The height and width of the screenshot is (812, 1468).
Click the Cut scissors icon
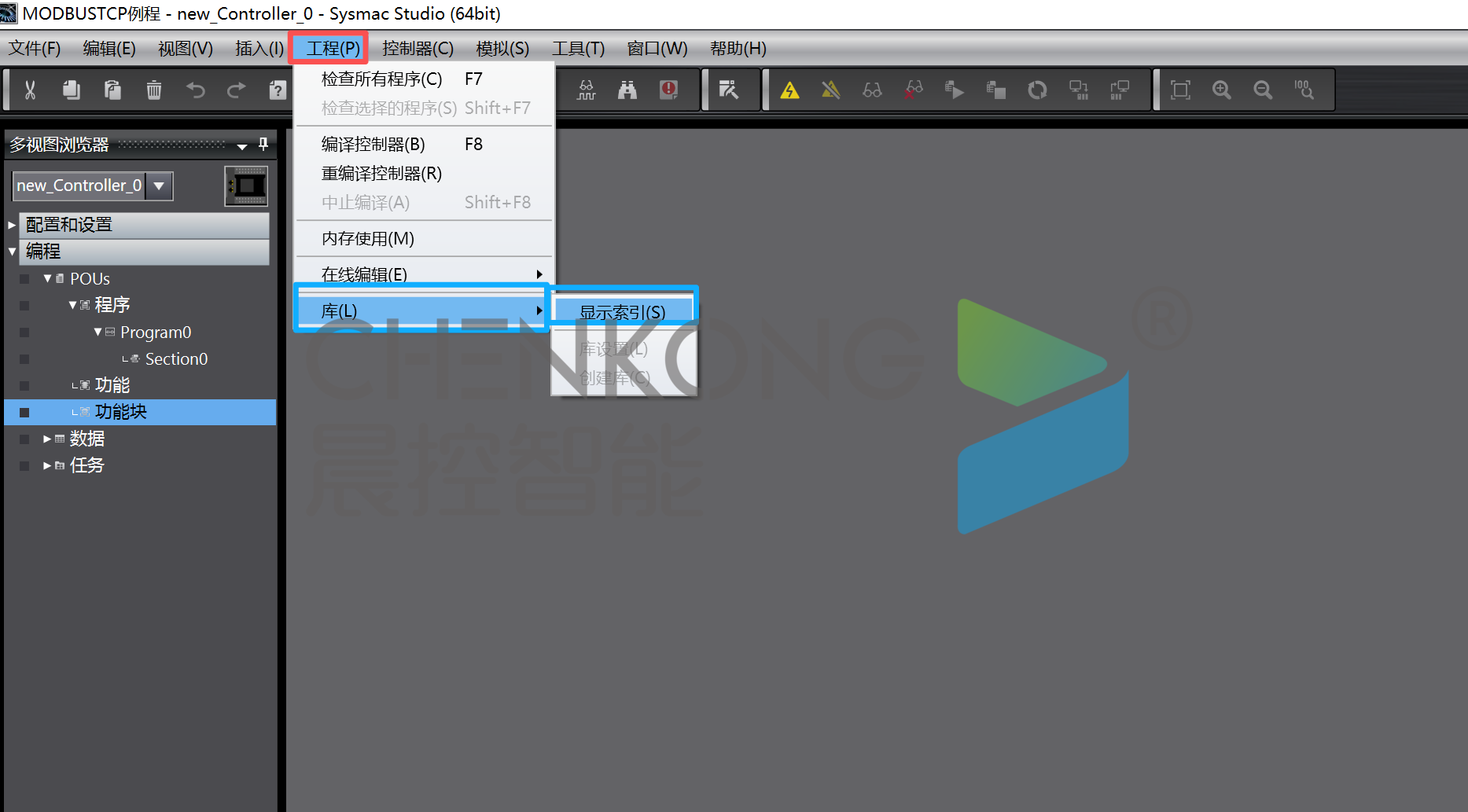[x=30, y=90]
